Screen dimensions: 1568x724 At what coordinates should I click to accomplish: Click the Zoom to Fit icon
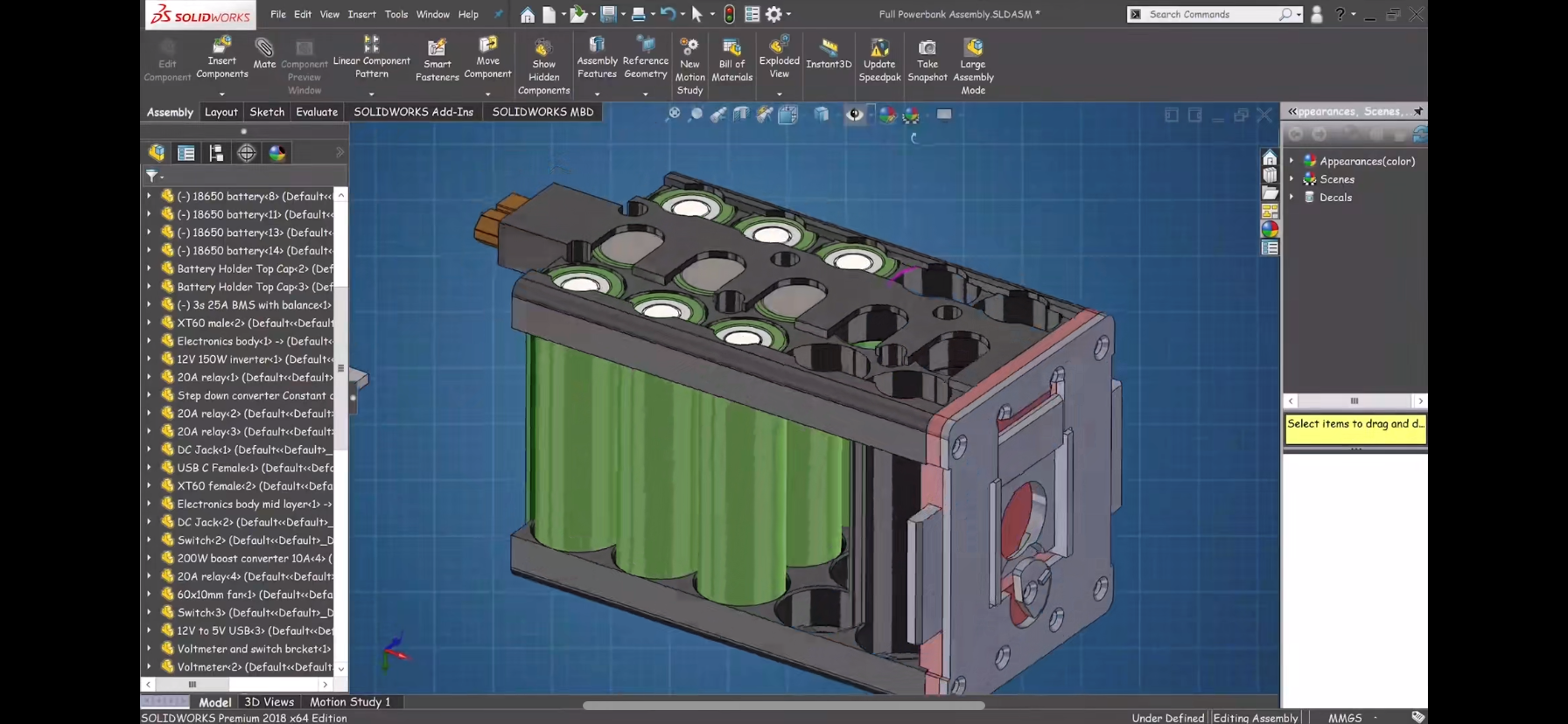tap(673, 114)
